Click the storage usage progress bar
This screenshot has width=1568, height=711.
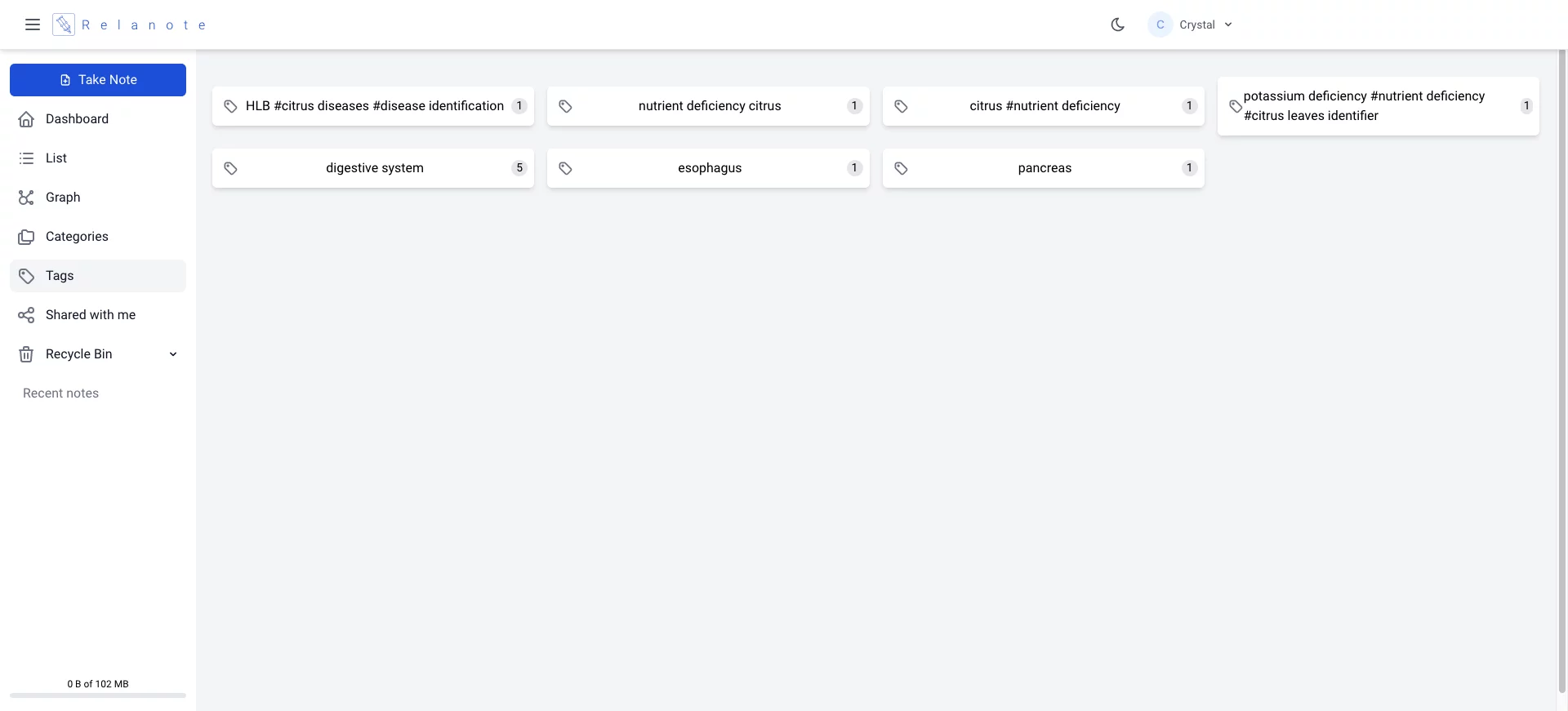point(98,695)
